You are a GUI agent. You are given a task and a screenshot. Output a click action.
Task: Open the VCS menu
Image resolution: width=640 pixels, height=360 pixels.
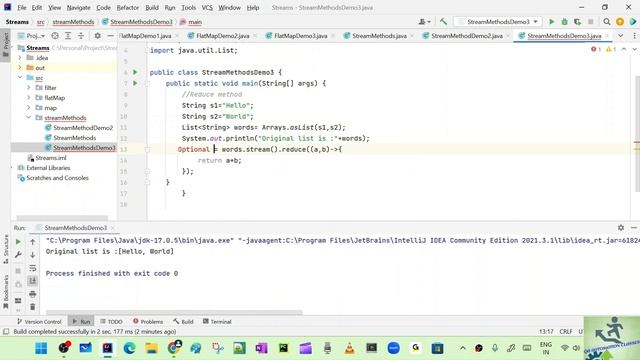(207, 7)
